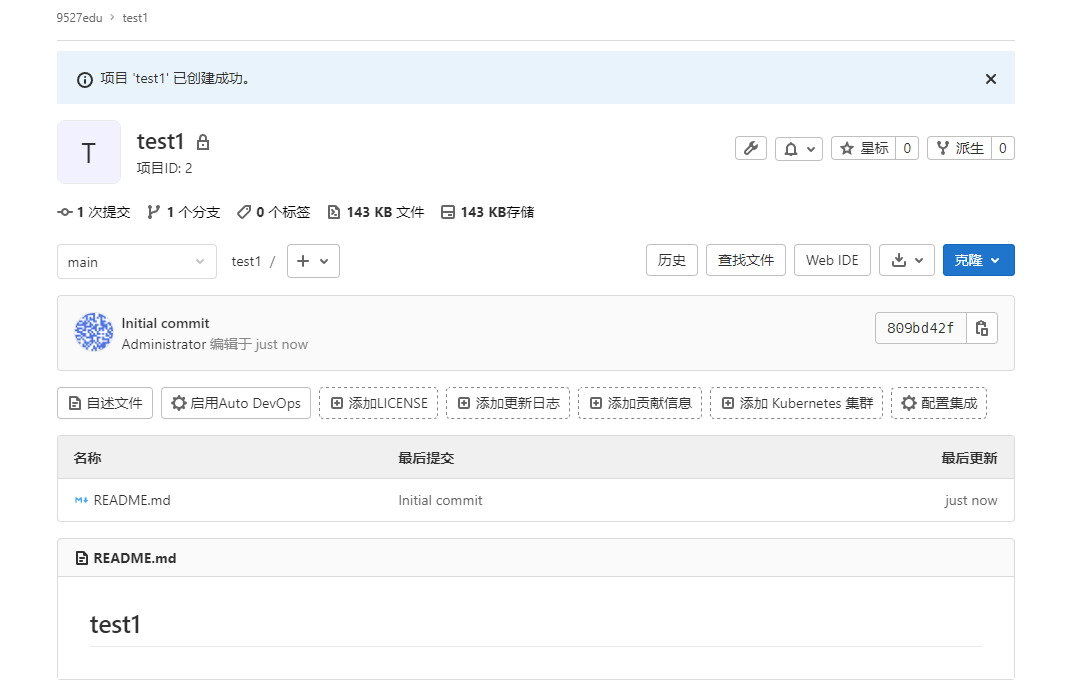Click the 最后提交 column header
Viewport: 1070px width, 695px height.
(426, 458)
